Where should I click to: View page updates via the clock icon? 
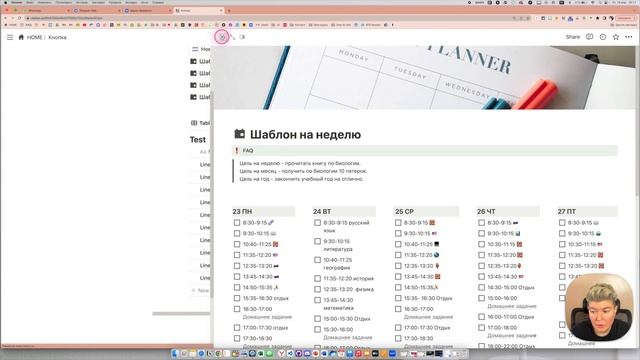point(603,37)
